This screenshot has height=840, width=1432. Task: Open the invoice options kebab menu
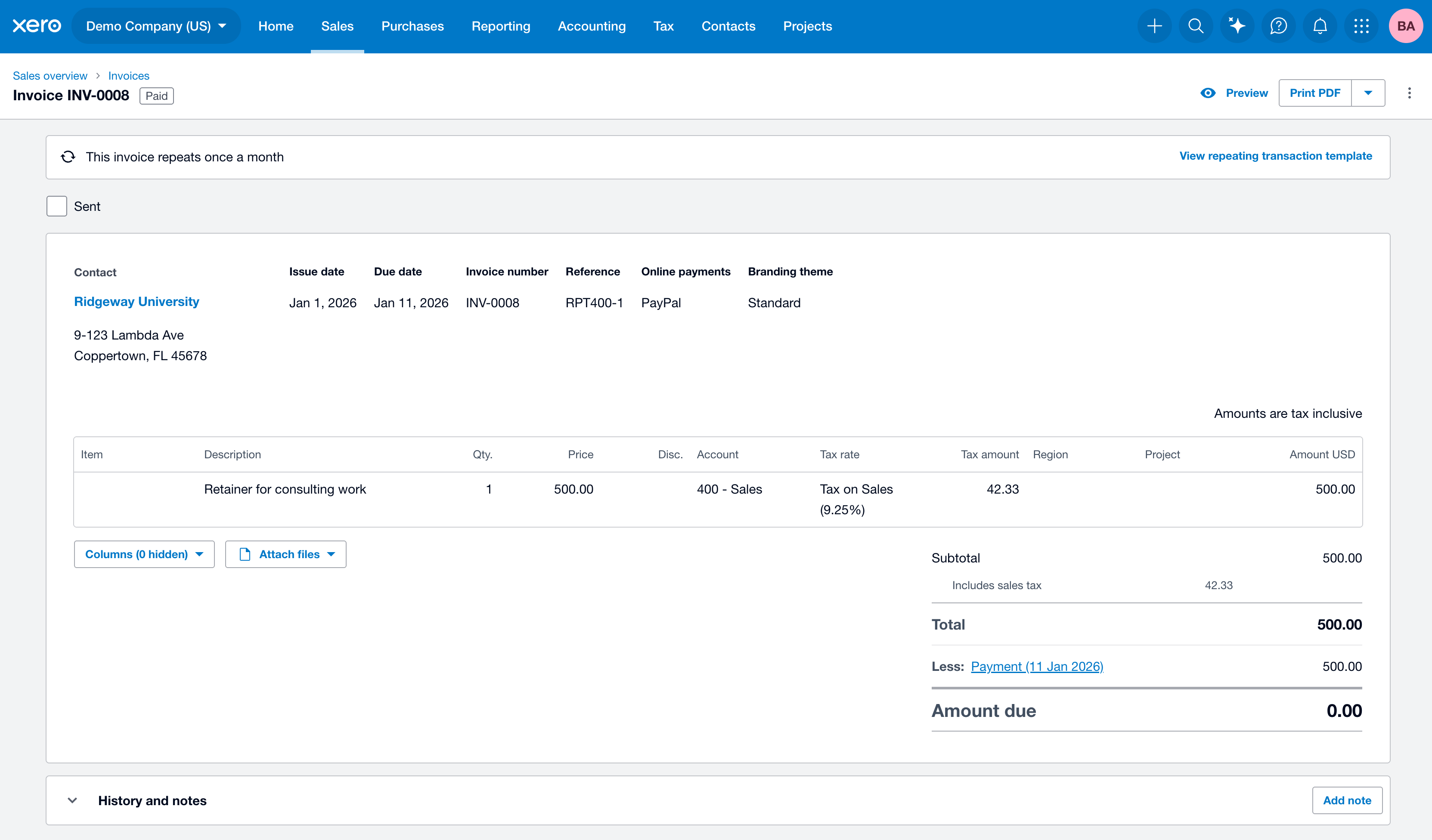point(1409,93)
